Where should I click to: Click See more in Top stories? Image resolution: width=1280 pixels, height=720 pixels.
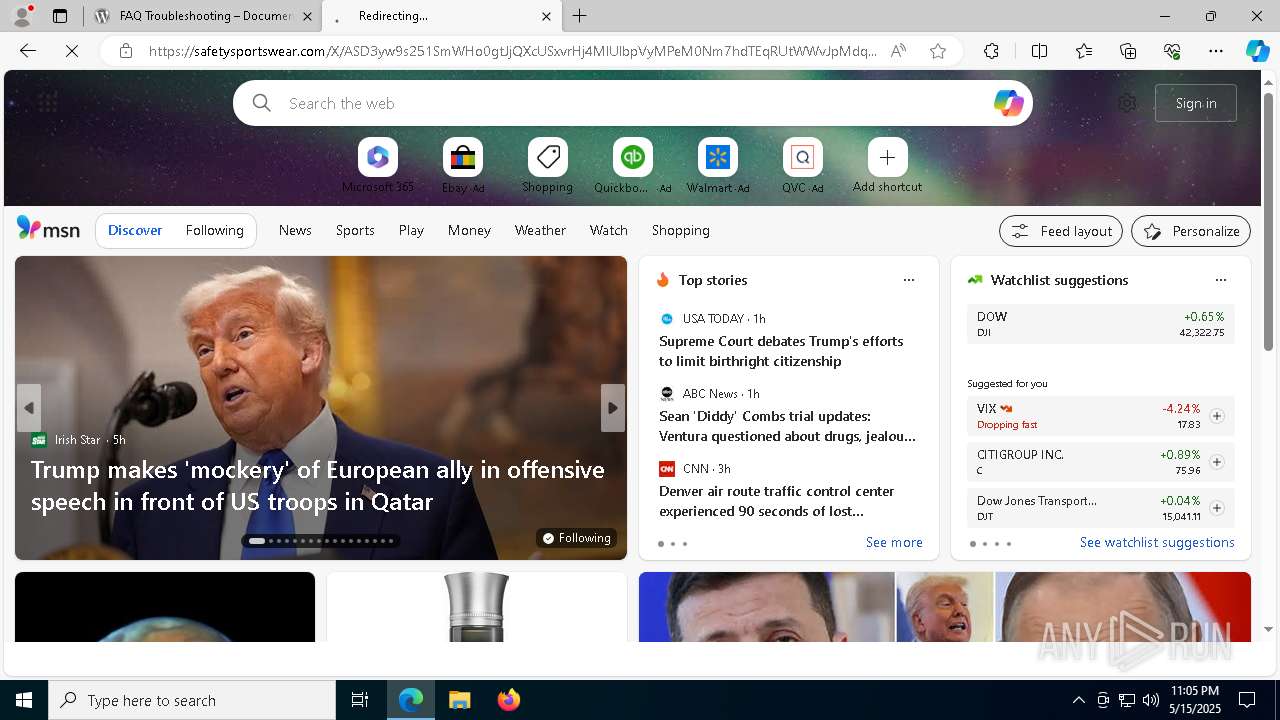point(894,542)
